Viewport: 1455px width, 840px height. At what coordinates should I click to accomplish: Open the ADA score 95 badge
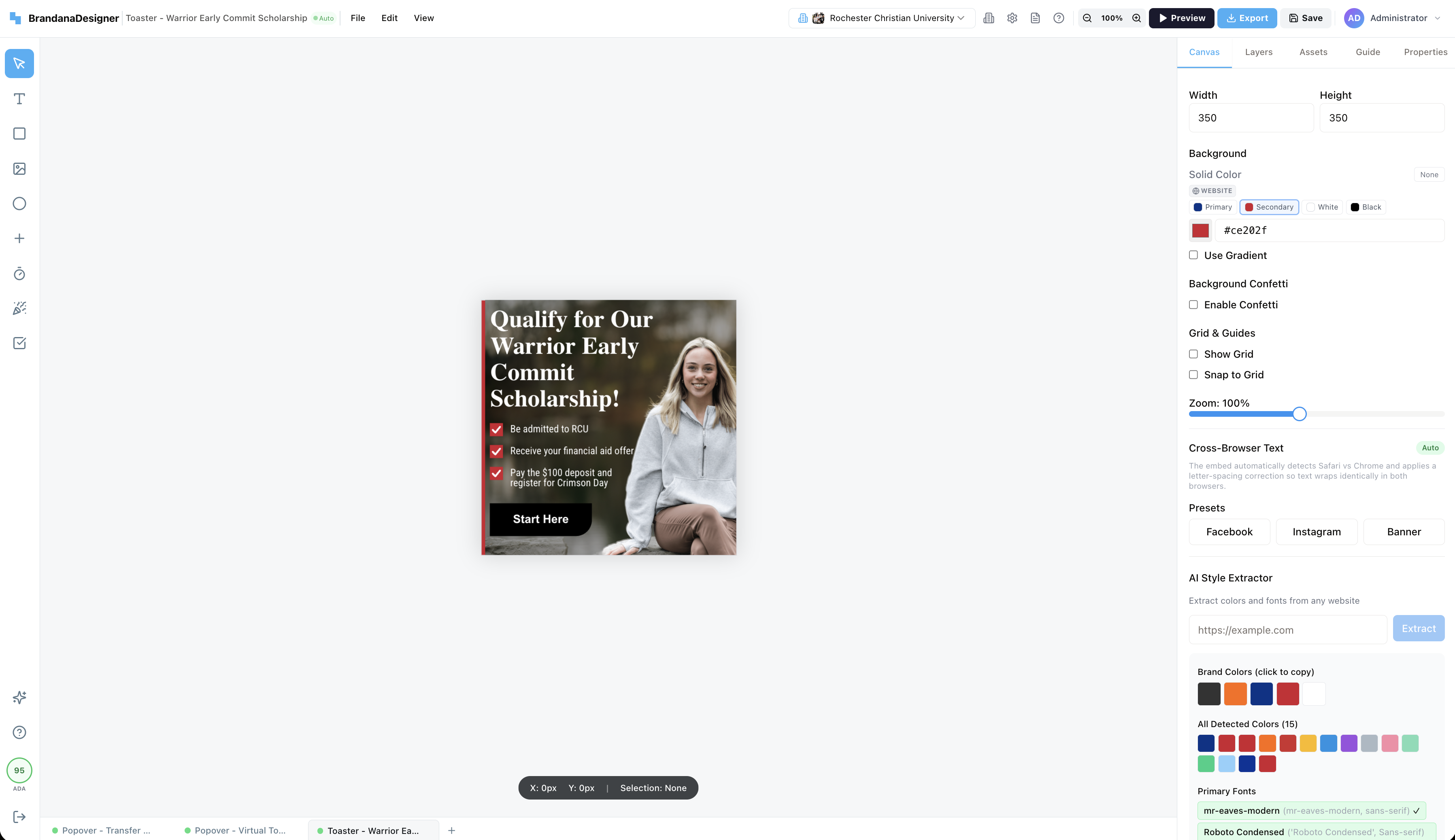point(19,771)
